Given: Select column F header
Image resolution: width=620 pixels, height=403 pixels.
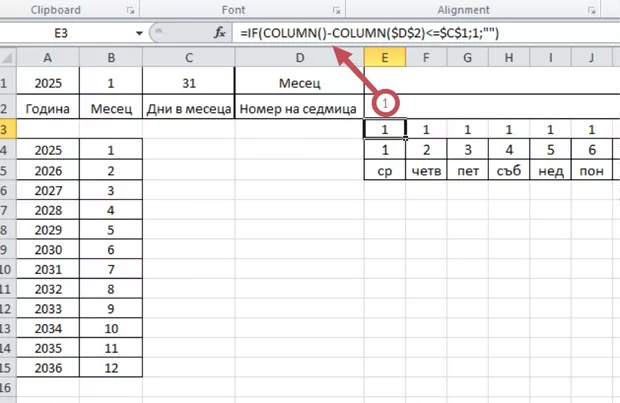Looking at the screenshot, I should pos(426,58).
